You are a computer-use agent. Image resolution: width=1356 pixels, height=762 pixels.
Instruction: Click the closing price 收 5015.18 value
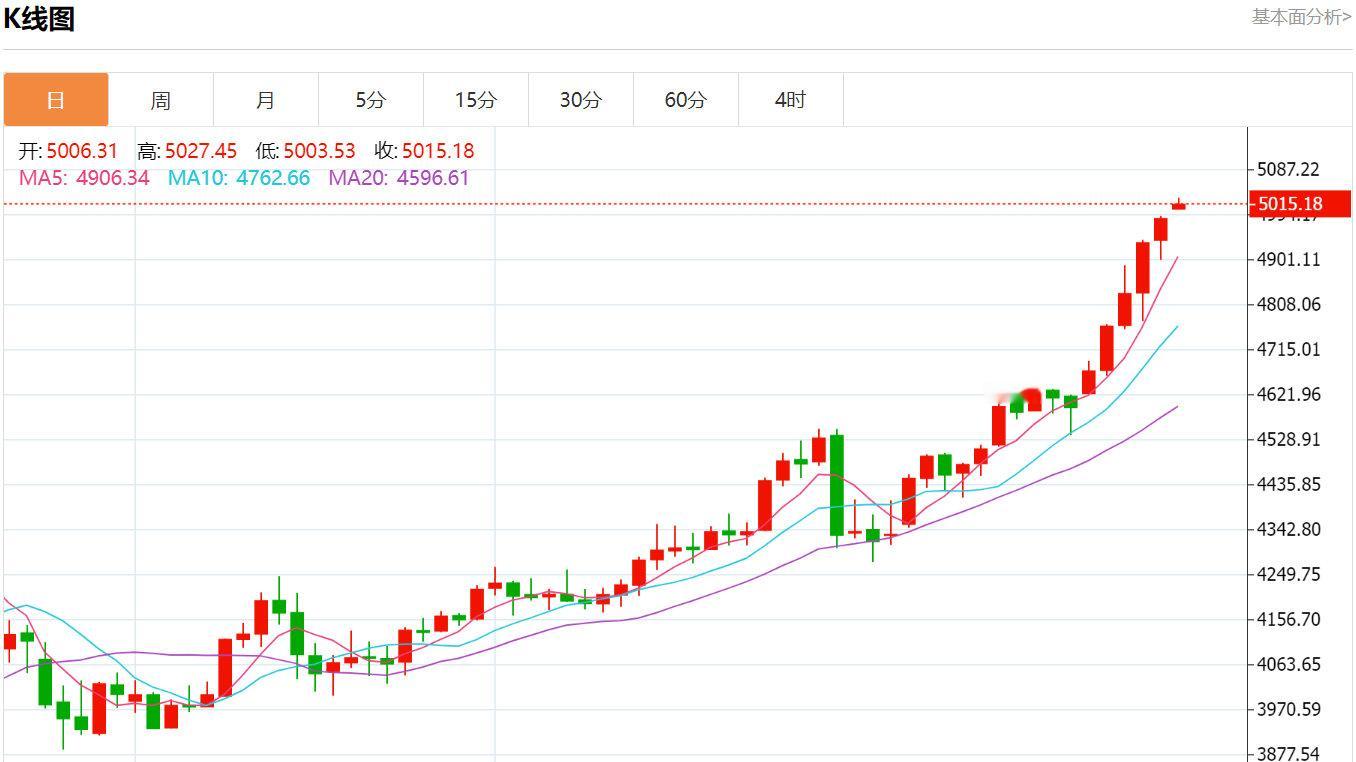[425, 151]
